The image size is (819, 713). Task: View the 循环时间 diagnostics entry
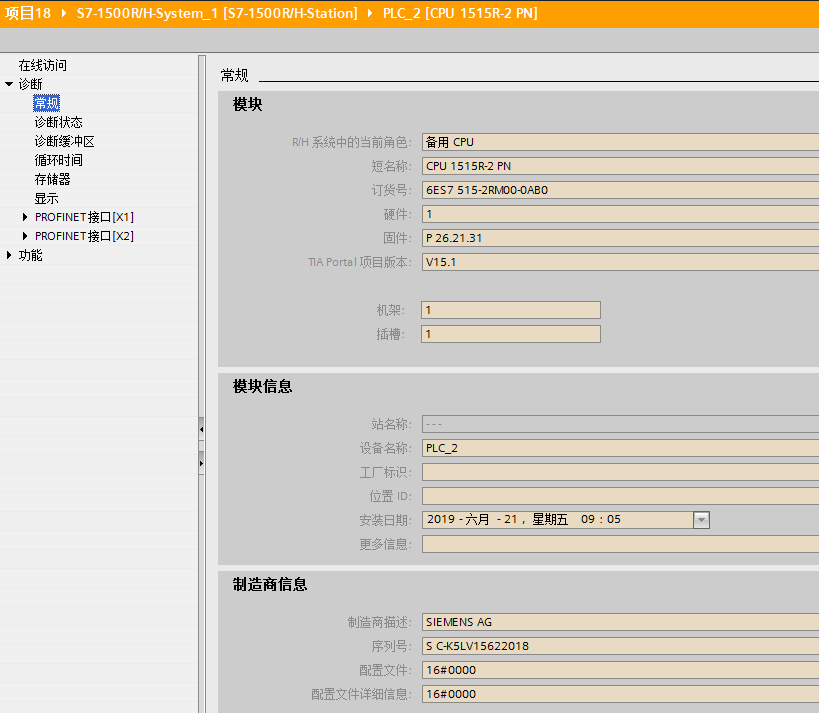[x=64, y=159]
